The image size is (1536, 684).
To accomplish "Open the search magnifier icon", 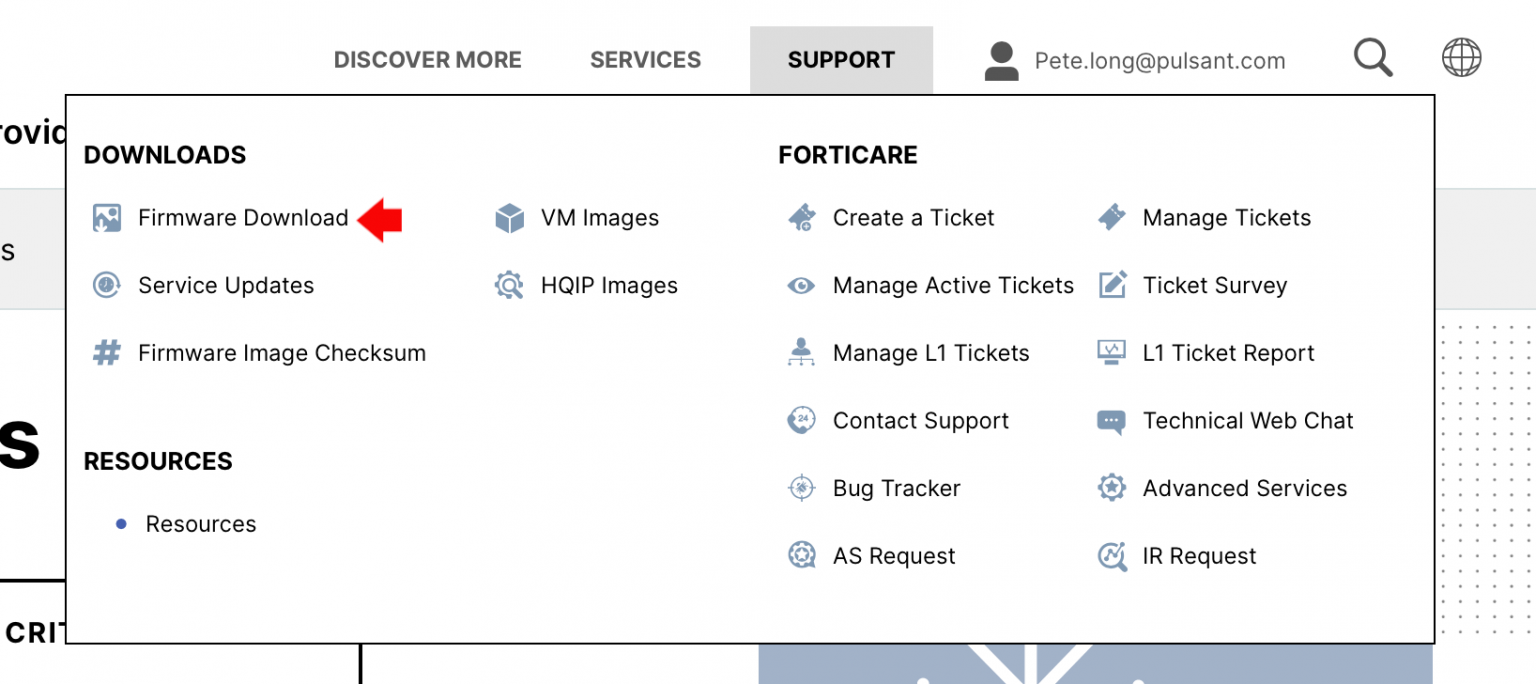I will [x=1372, y=57].
